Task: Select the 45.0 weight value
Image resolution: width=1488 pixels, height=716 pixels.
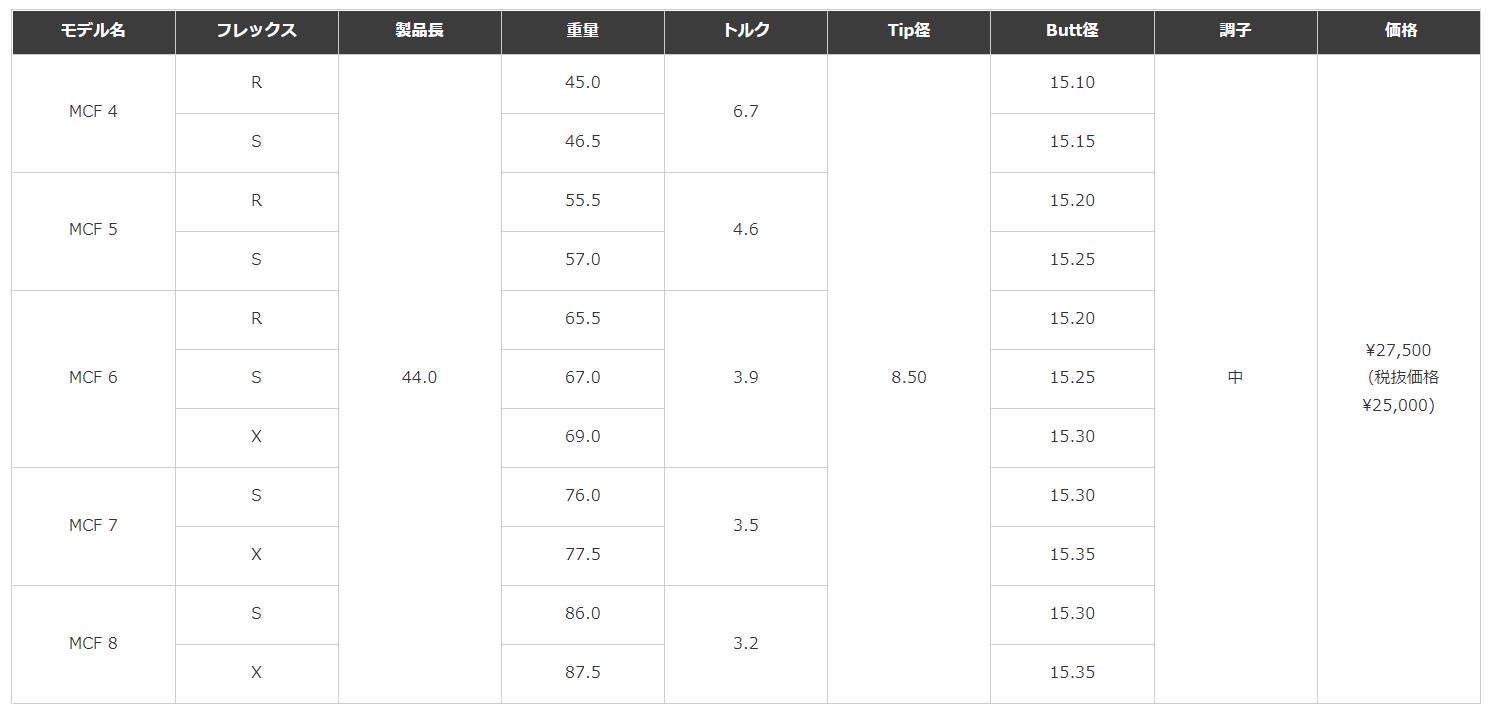Action: (x=582, y=83)
